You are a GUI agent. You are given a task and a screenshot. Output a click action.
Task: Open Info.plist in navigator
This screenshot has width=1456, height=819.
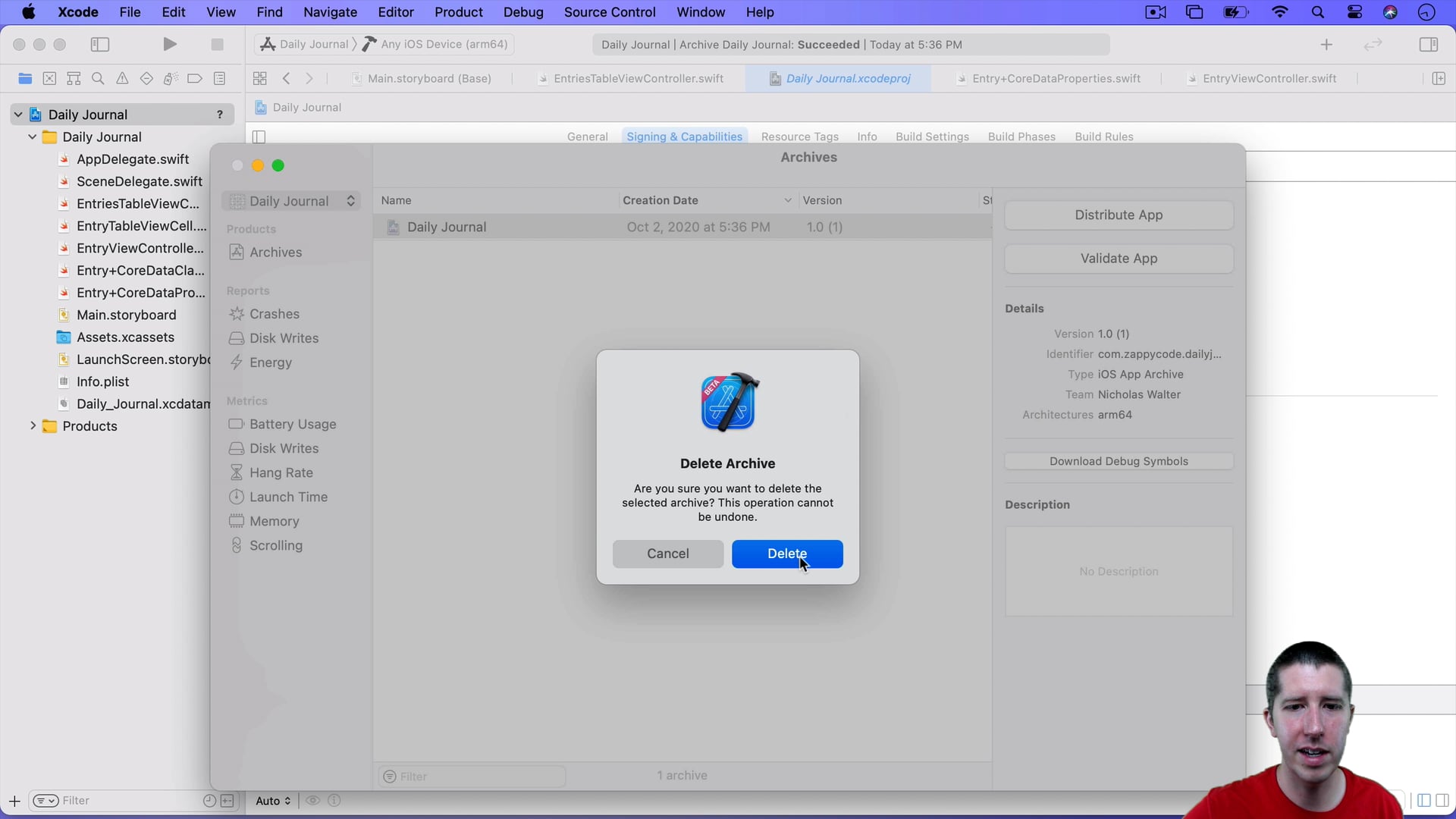coord(102,382)
